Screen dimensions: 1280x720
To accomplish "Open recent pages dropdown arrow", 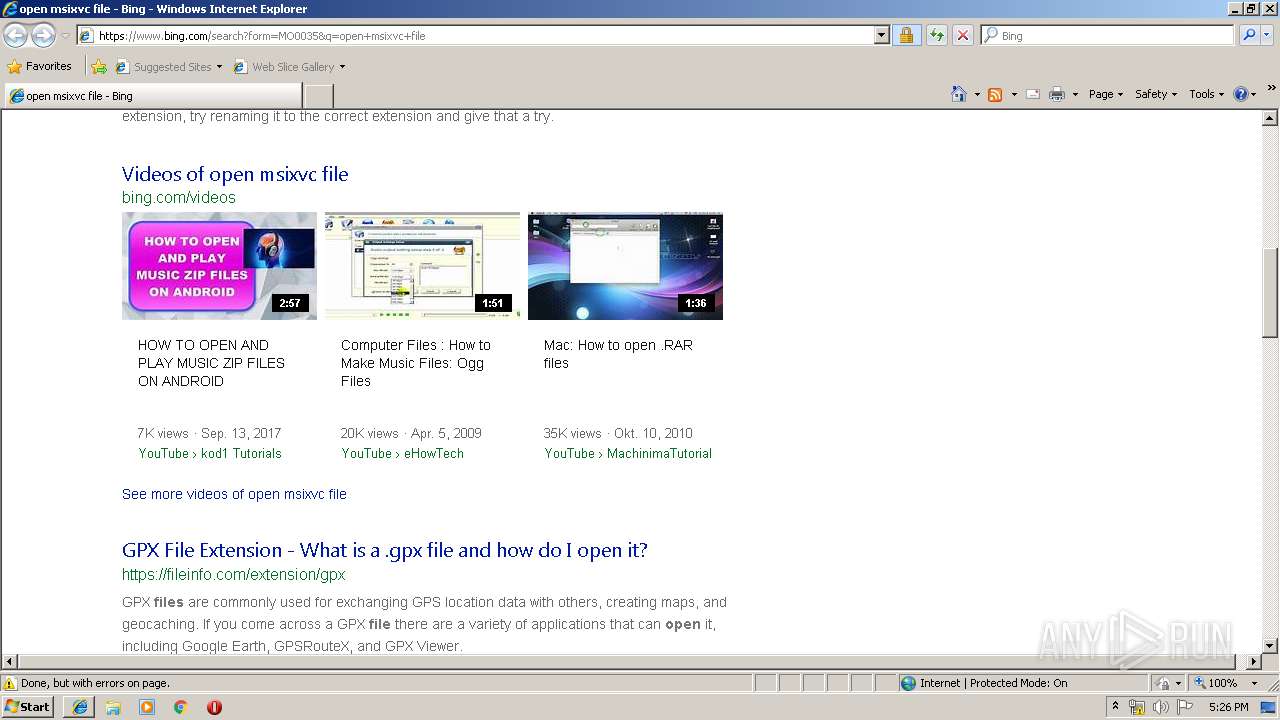I will (x=65, y=35).
